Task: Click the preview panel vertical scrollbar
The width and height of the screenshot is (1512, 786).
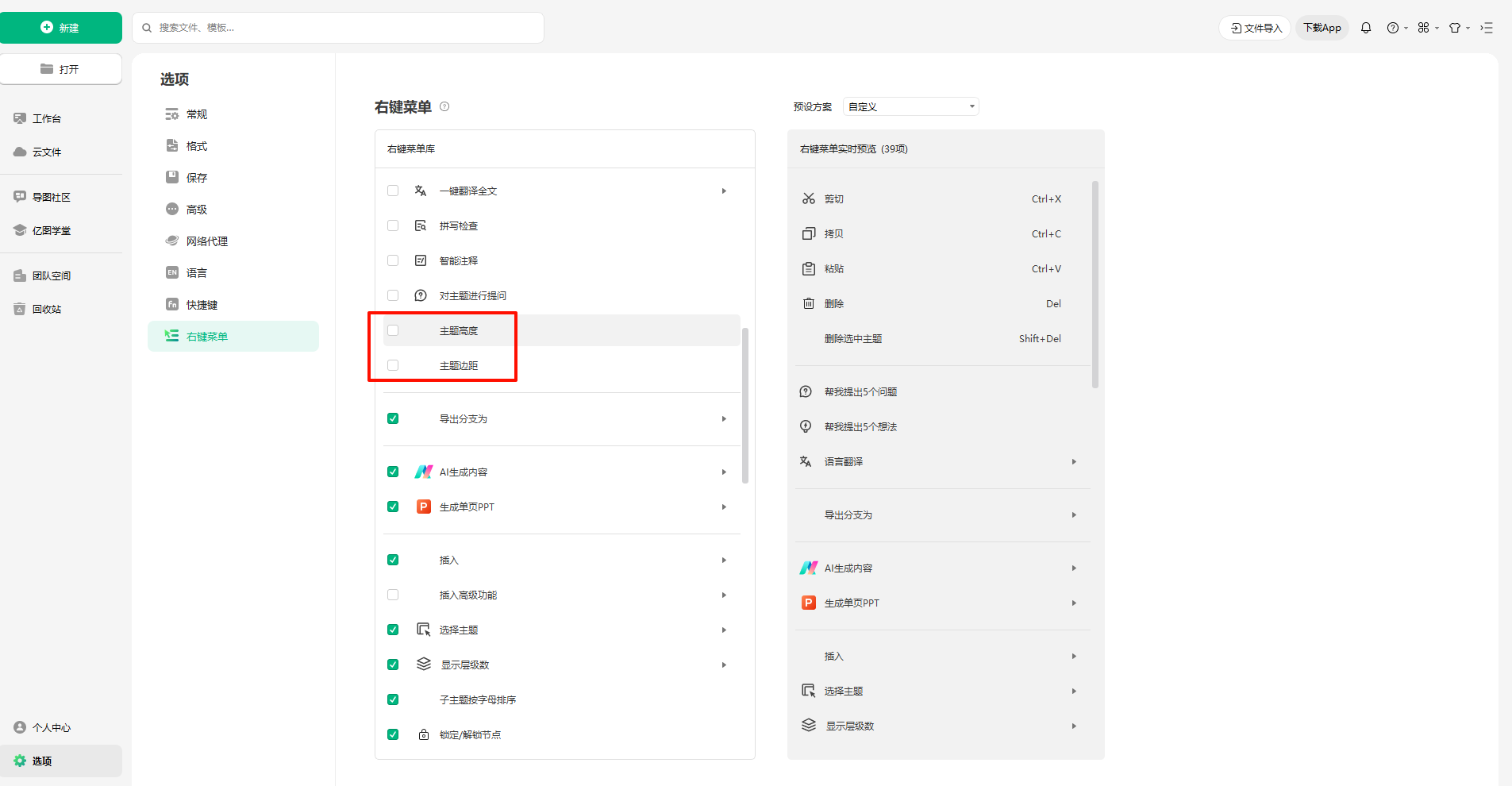Action: pos(1095,284)
